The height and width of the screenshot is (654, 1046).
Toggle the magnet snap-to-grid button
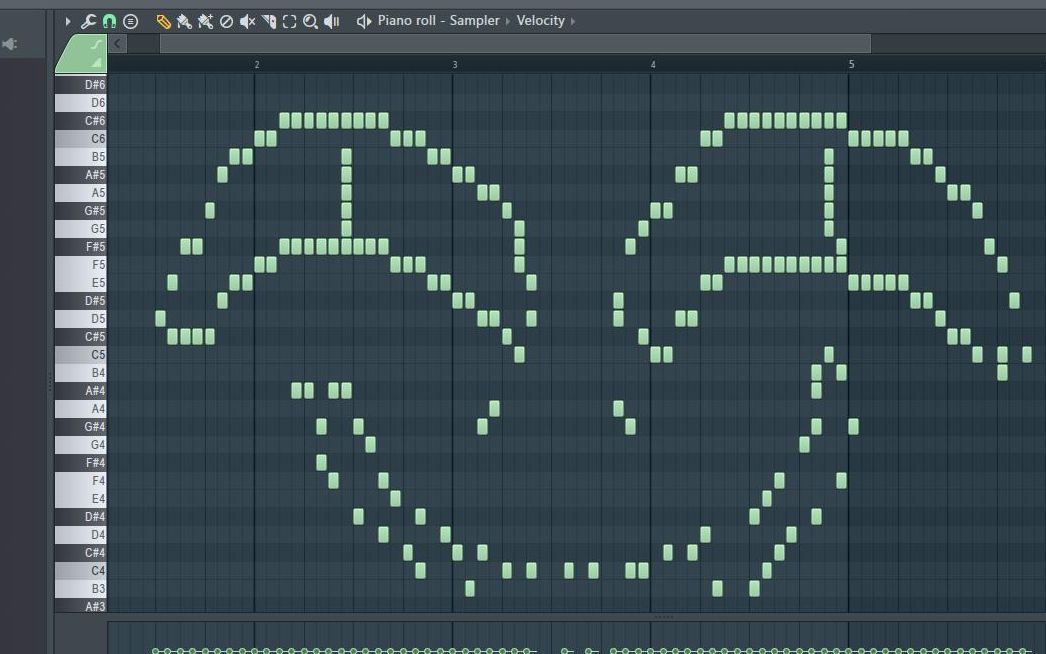(x=109, y=21)
